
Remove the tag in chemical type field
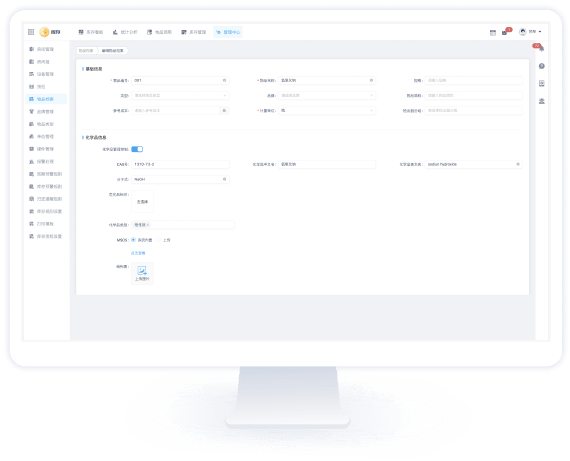pos(148,225)
